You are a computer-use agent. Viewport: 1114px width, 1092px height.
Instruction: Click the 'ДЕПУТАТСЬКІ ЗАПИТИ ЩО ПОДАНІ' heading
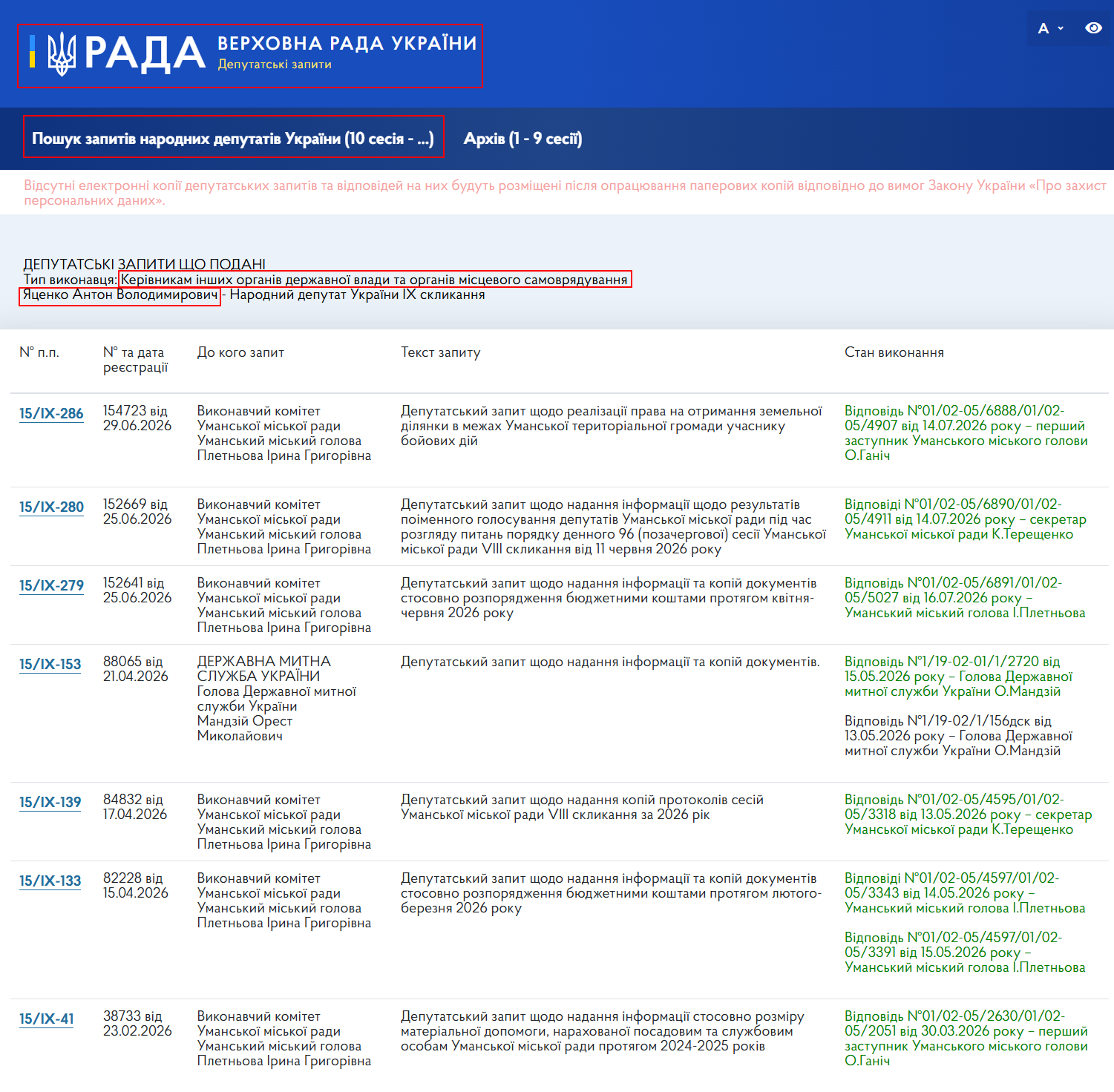point(145,264)
